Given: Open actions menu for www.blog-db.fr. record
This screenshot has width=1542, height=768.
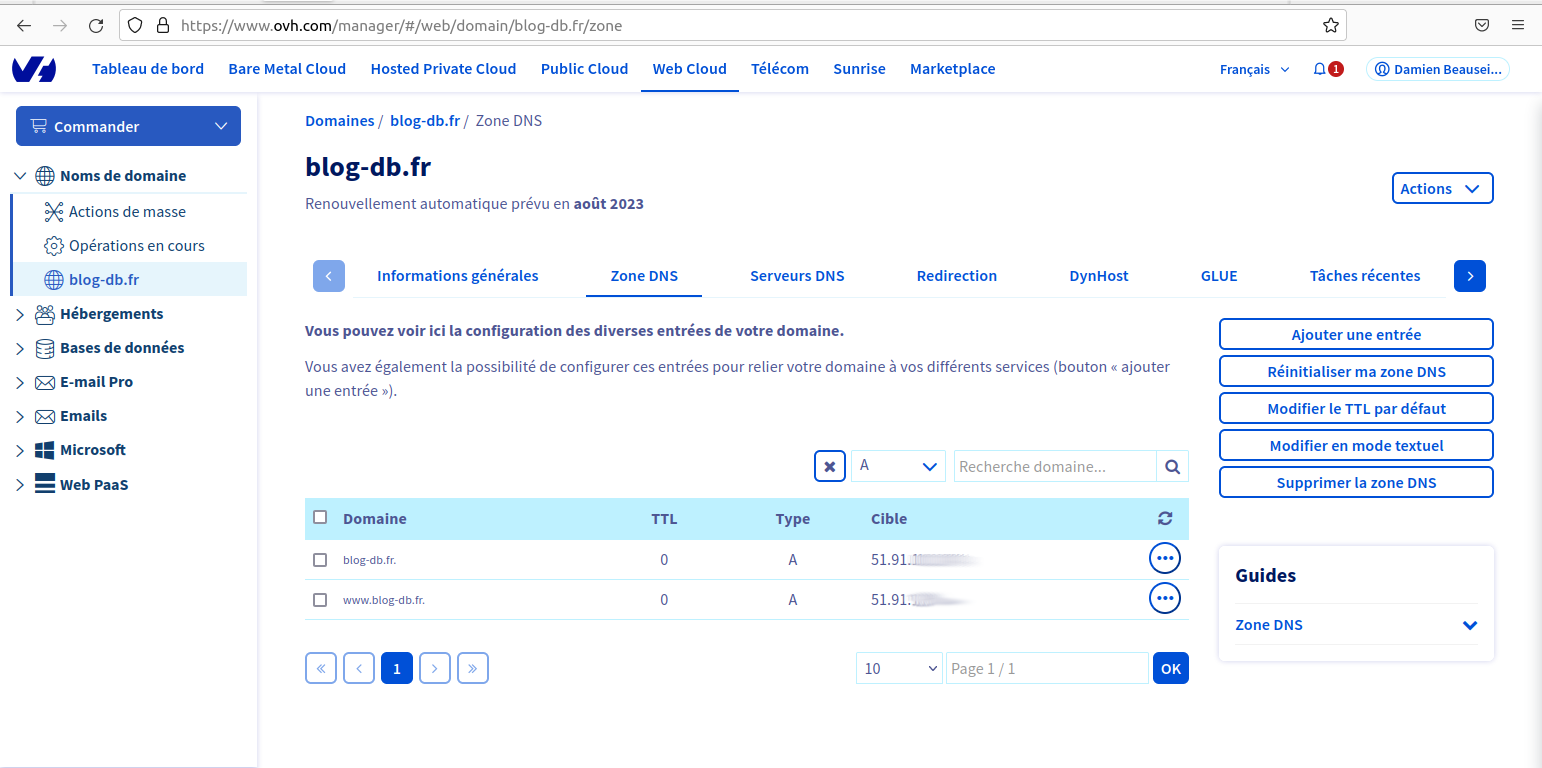Looking at the screenshot, I should click(1164, 598).
